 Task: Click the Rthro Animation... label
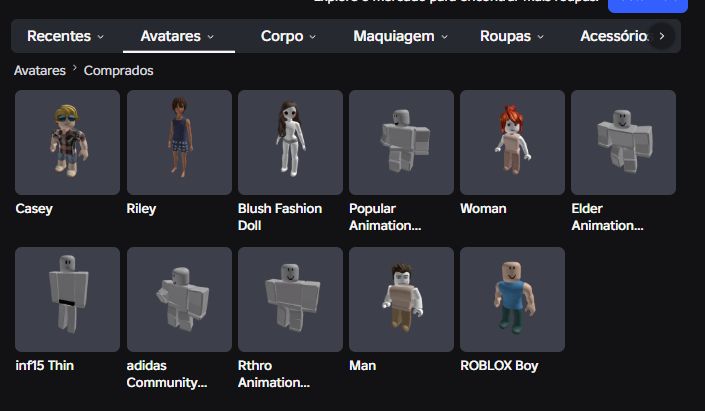(274, 374)
